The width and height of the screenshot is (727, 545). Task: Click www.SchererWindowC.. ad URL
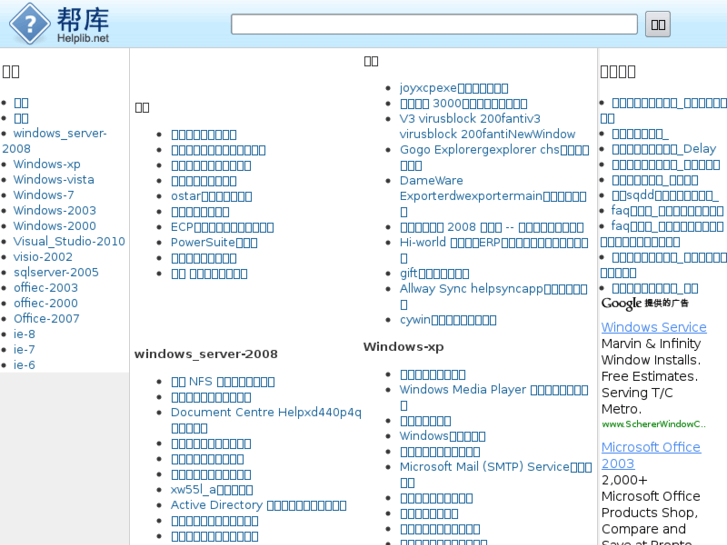(x=654, y=424)
